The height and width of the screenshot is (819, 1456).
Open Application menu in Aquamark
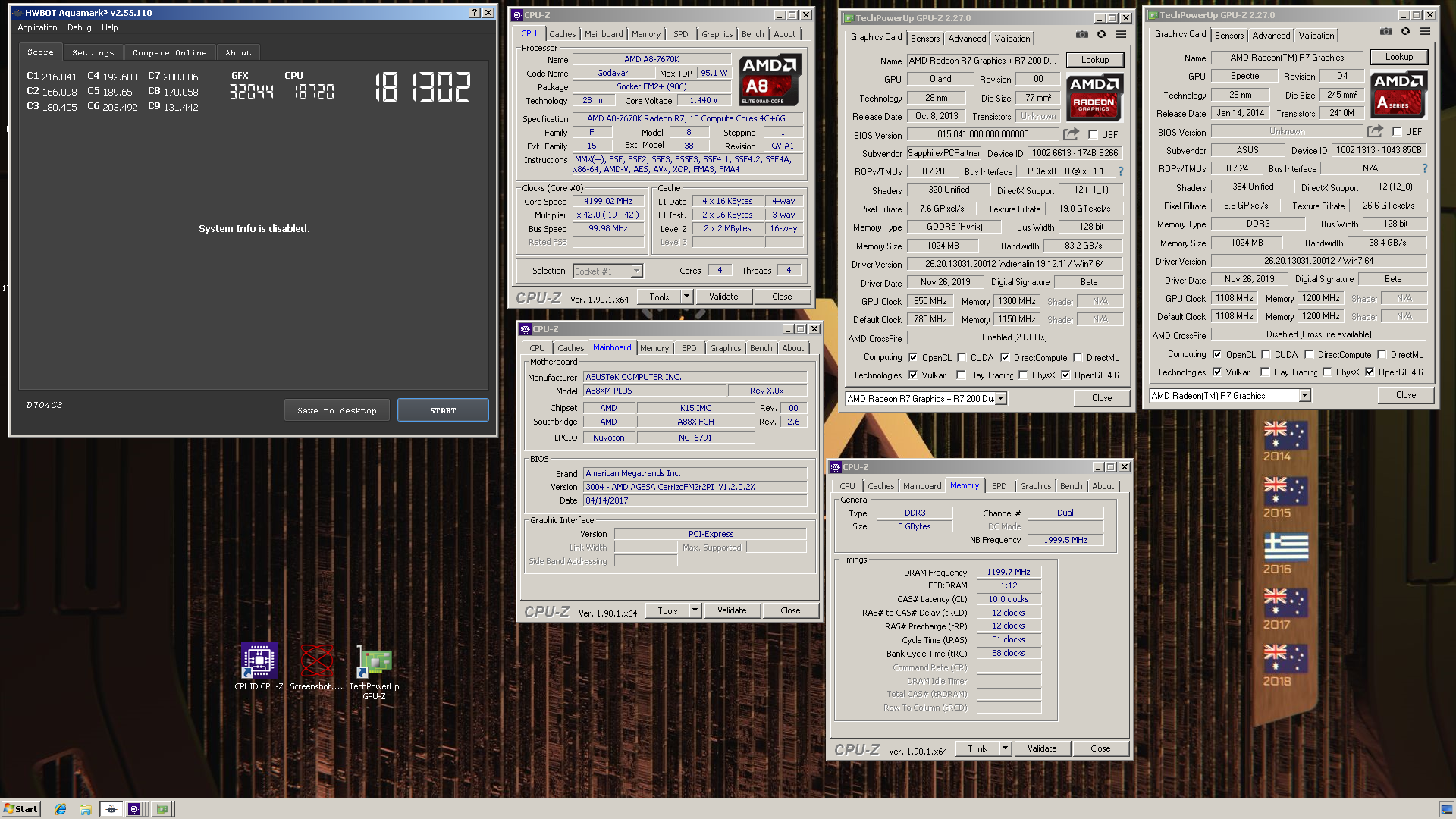(x=37, y=28)
